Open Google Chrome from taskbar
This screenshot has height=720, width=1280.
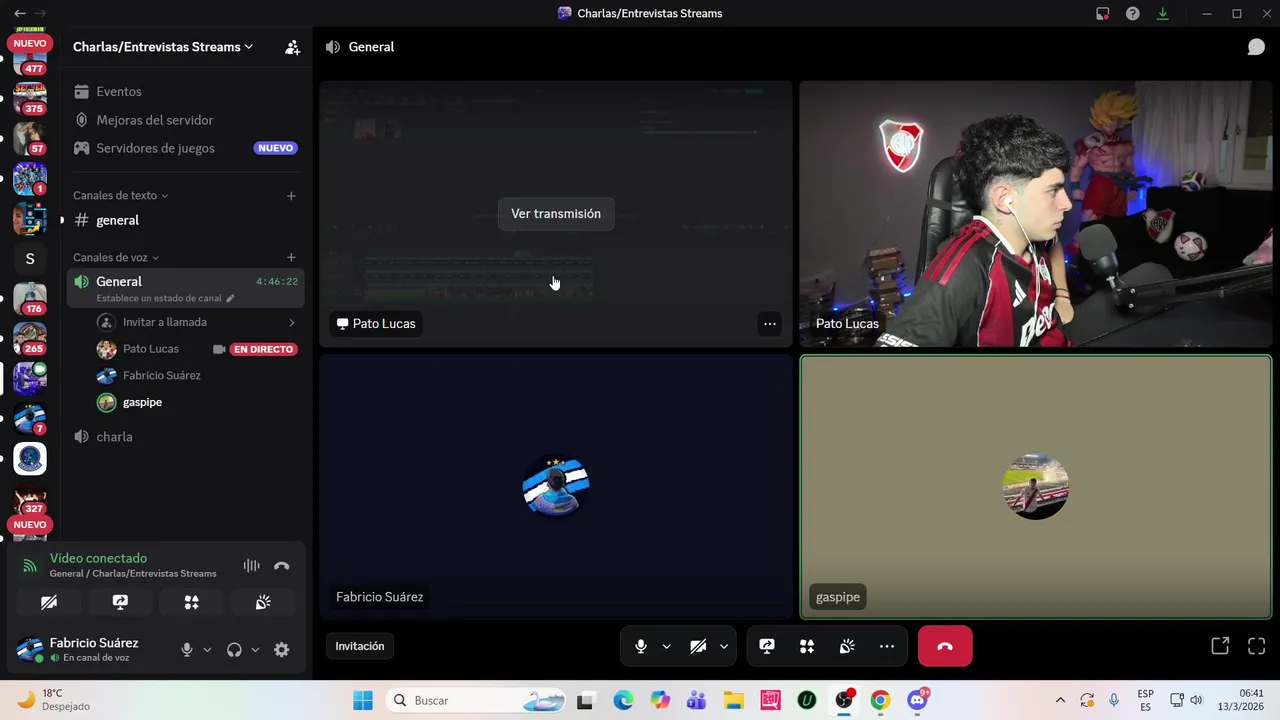(x=880, y=700)
